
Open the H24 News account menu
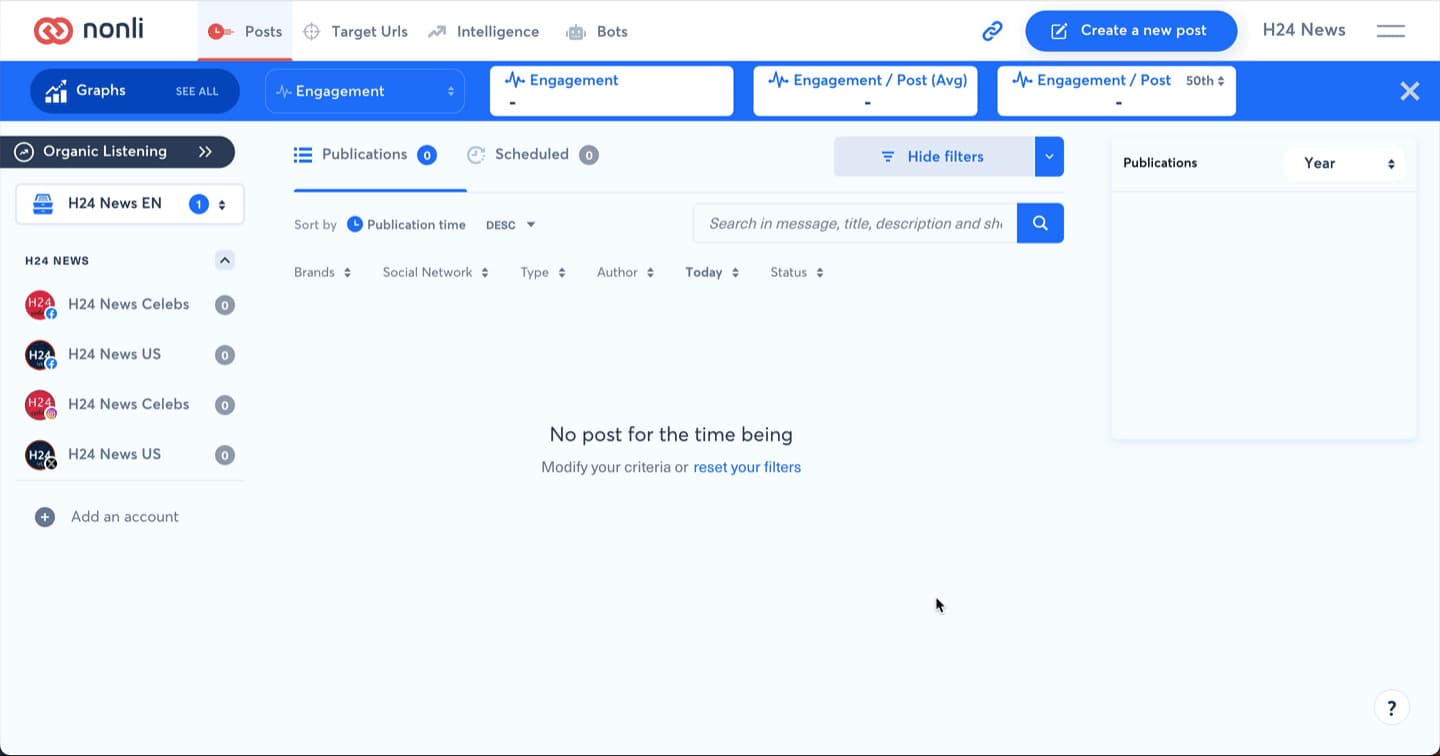[x=1304, y=30]
